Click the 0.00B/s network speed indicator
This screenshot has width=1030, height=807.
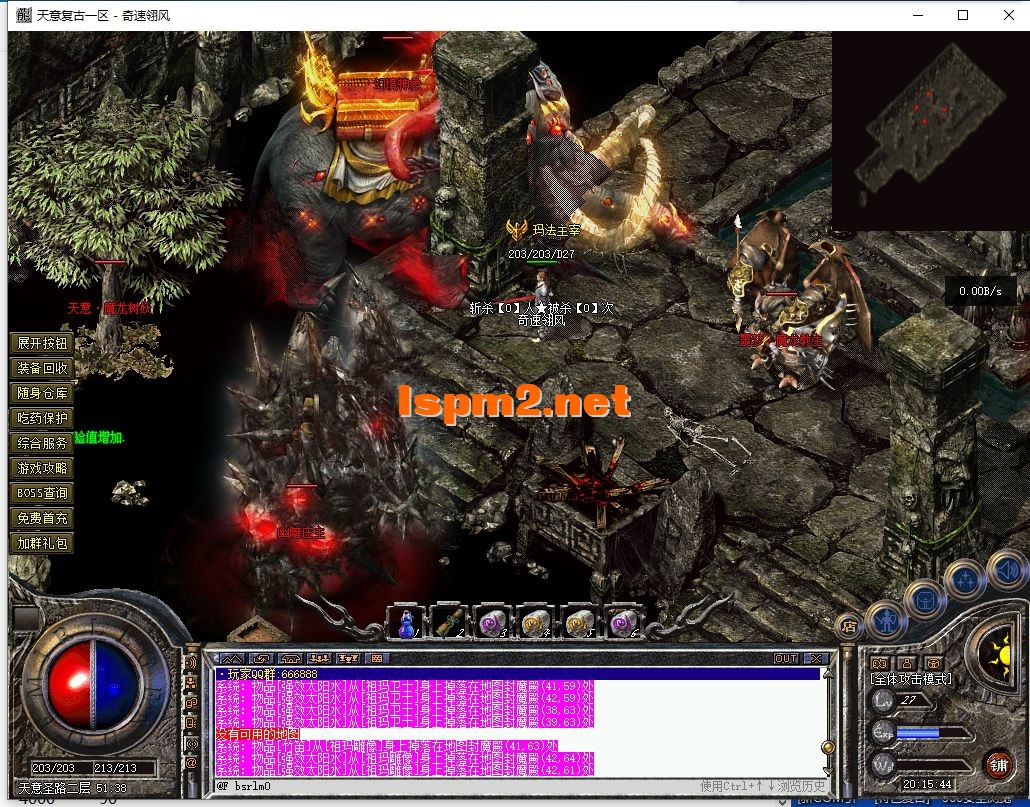[x=980, y=291]
